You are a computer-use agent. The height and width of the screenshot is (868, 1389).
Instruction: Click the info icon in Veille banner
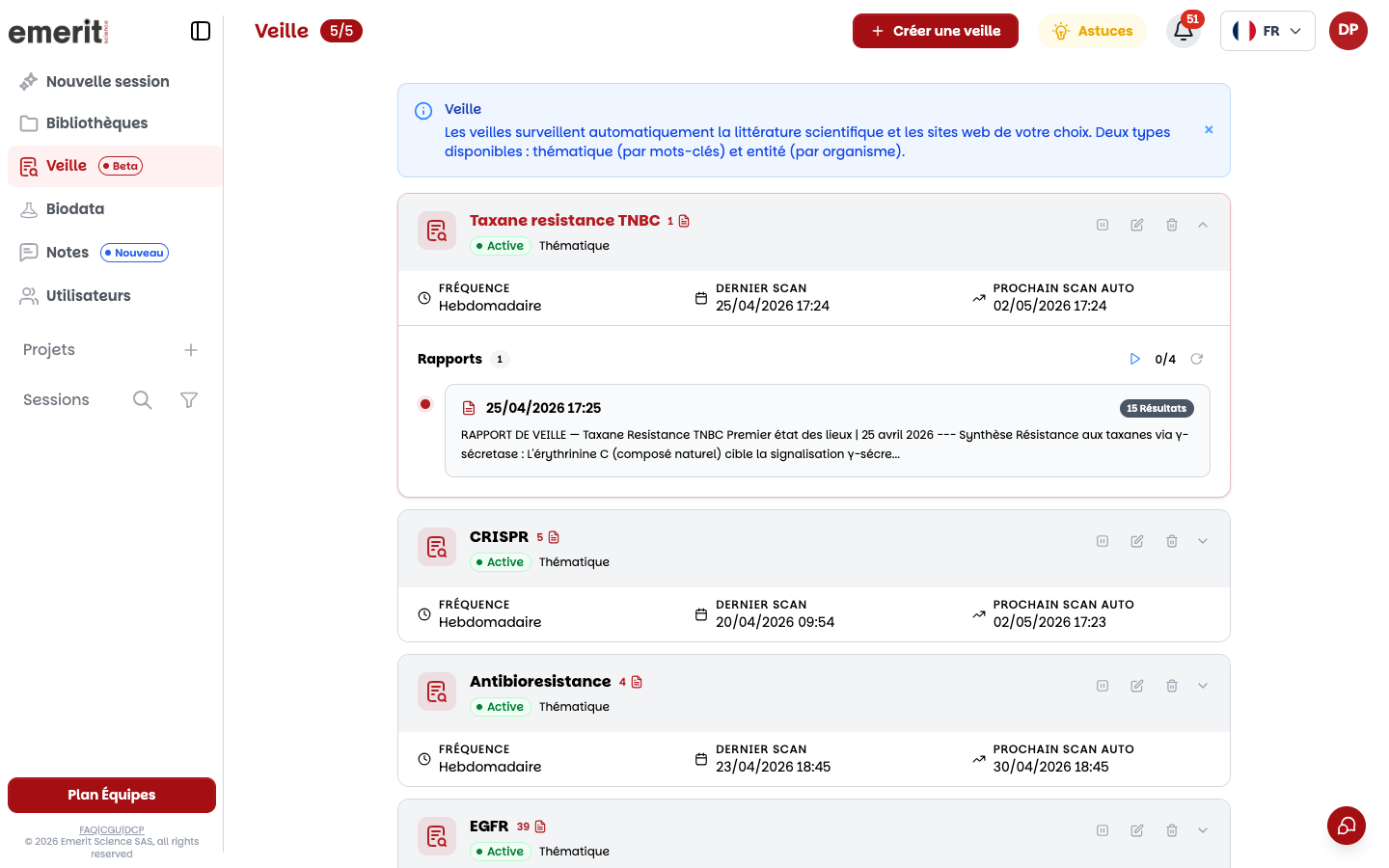point(423,111)
